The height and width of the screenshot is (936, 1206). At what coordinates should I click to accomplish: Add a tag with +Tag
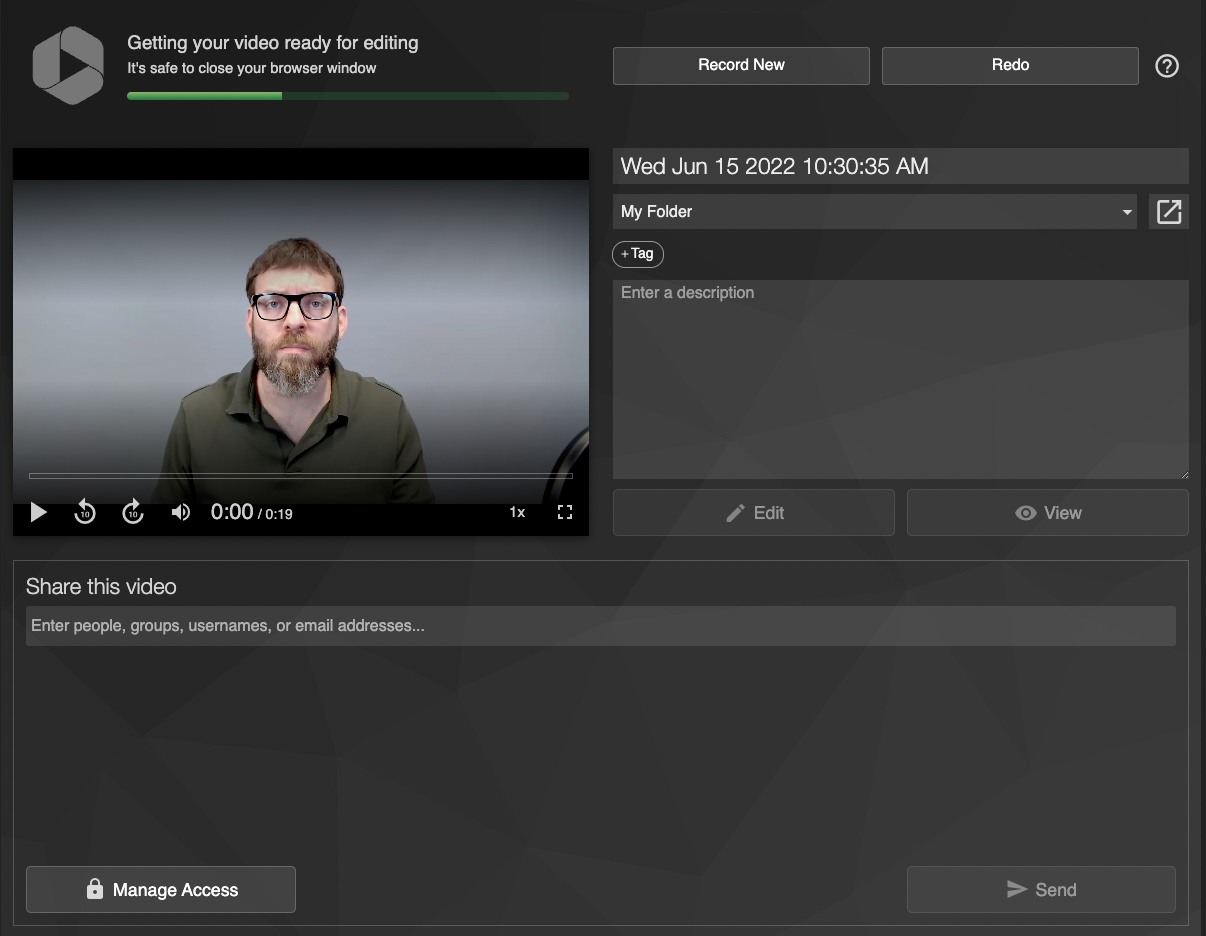[638, 254]
